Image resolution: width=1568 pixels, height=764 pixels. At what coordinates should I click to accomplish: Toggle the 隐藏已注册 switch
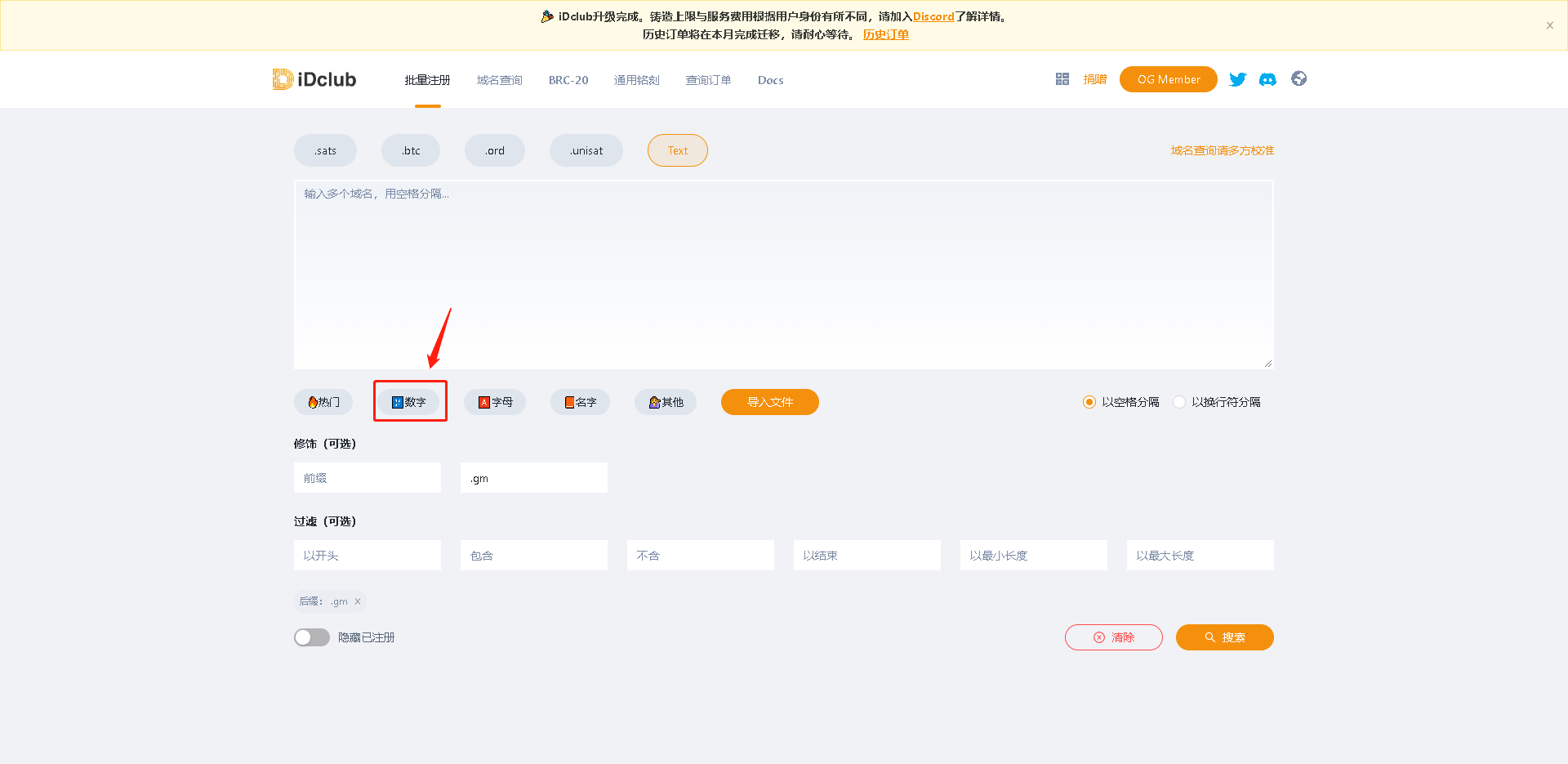[x=312, y=637]
